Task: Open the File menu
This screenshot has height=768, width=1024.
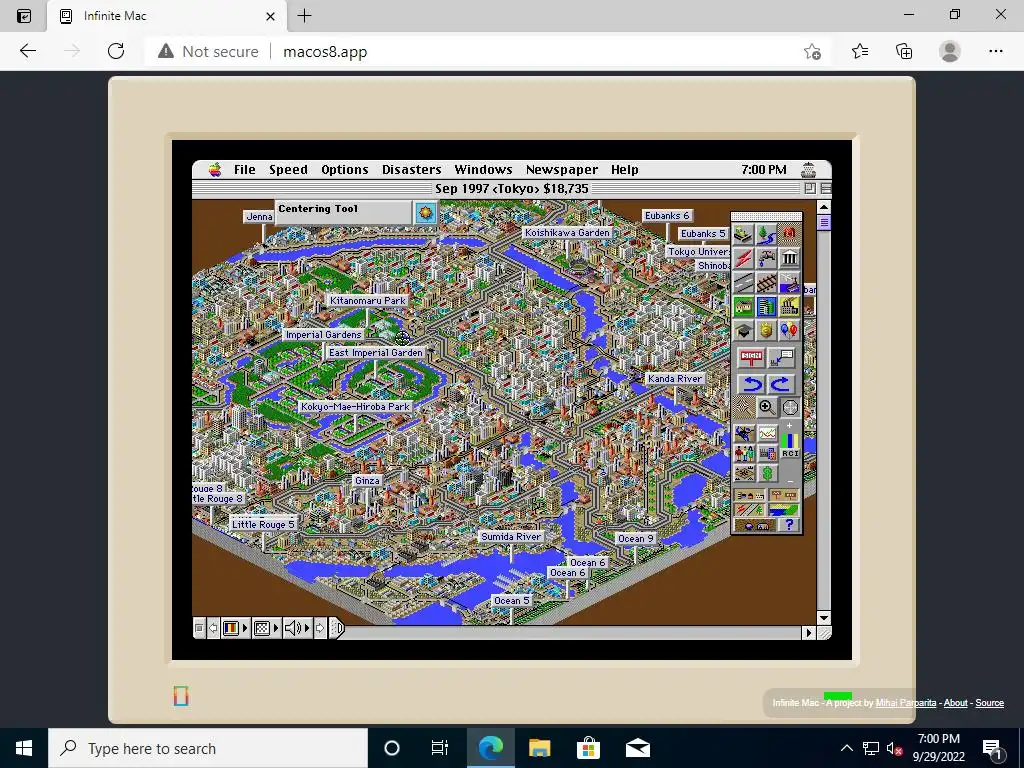Action: click(244, 170)
